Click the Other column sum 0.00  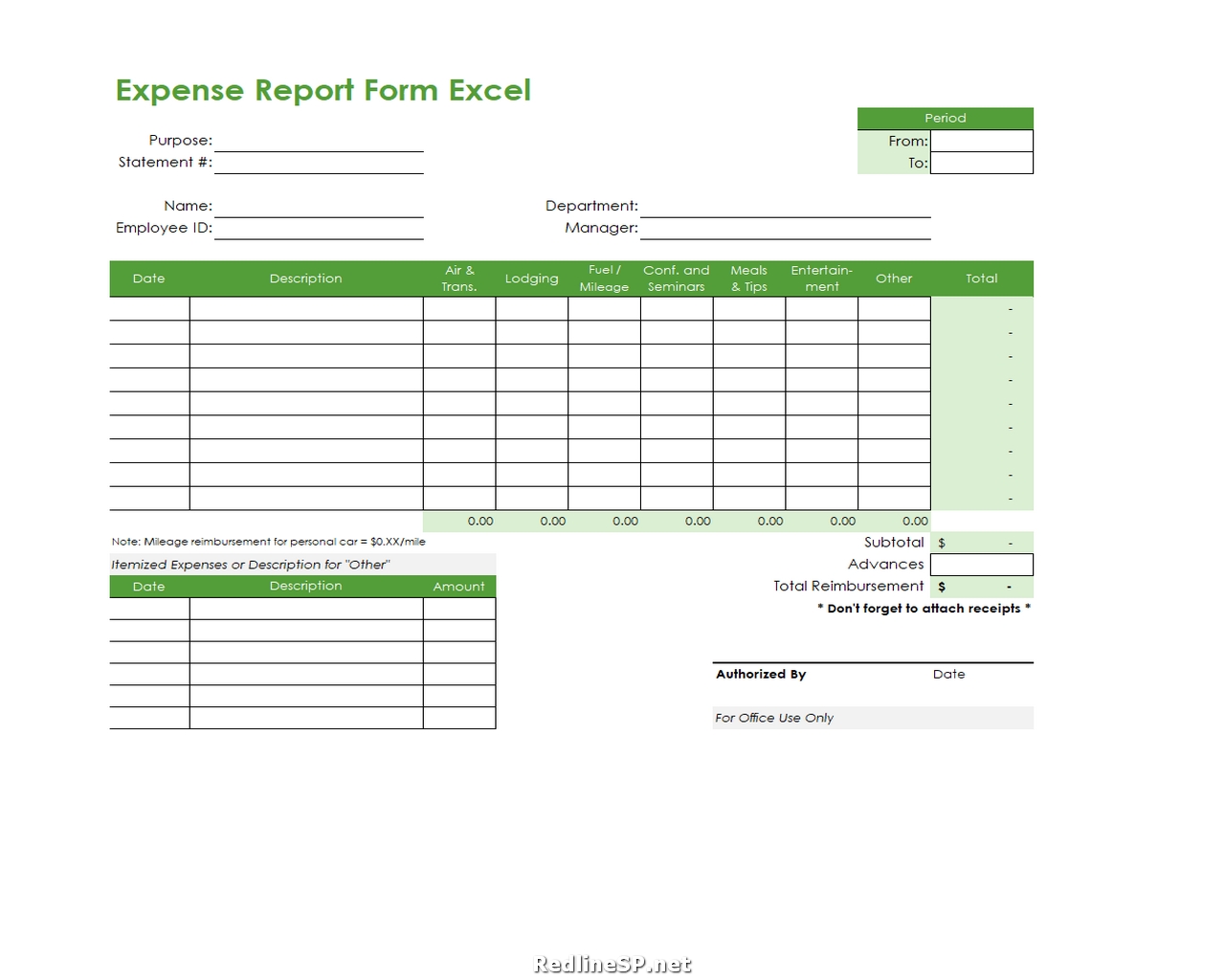(894, 522)
